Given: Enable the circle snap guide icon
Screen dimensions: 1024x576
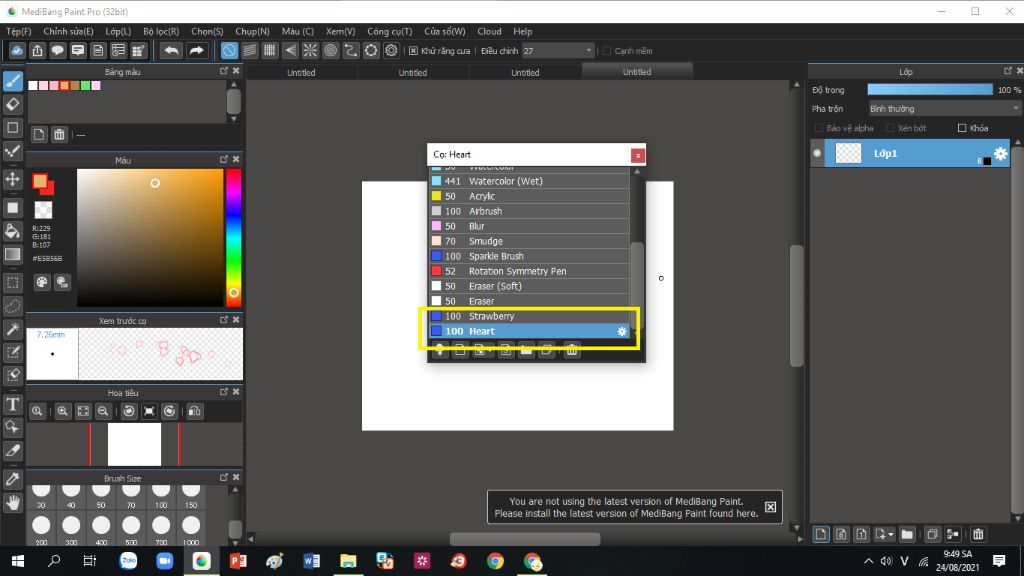Looking at the screenshot, I should point(330,50).
